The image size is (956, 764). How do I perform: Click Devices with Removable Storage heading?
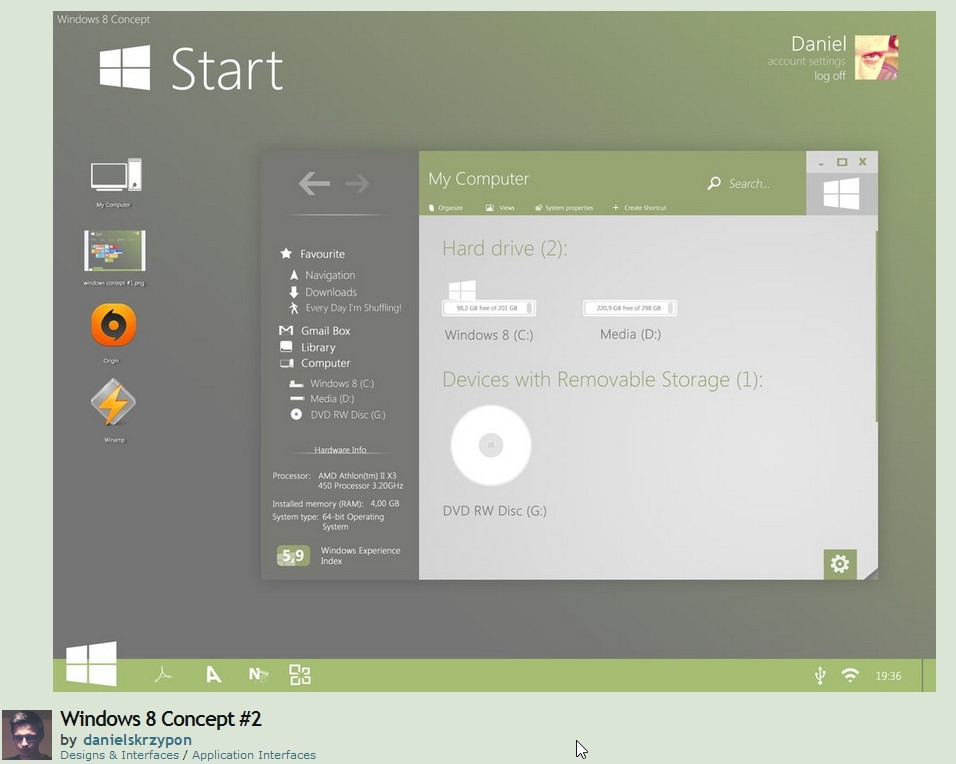(x=602, y=379)
